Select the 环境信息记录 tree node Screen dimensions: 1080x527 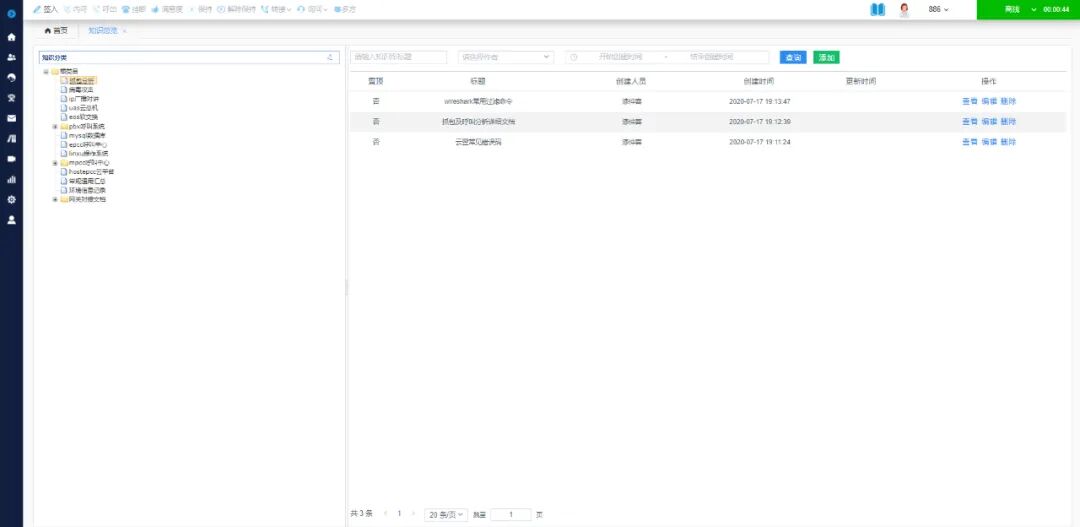pyautogui.click(x=87, y=190)
